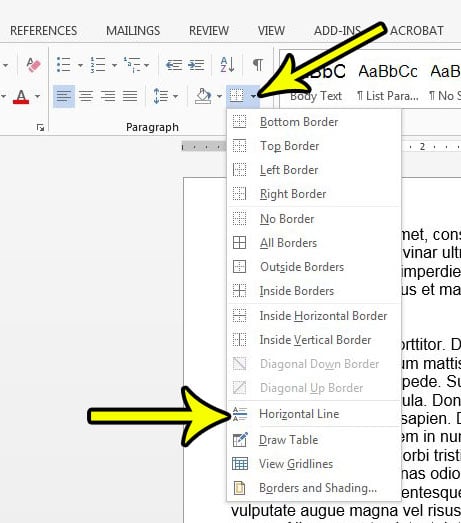Image resolution: width=461 pixels, height=523 pixels.
Task: Choose Outside Borders option
Action: [314, 267]
